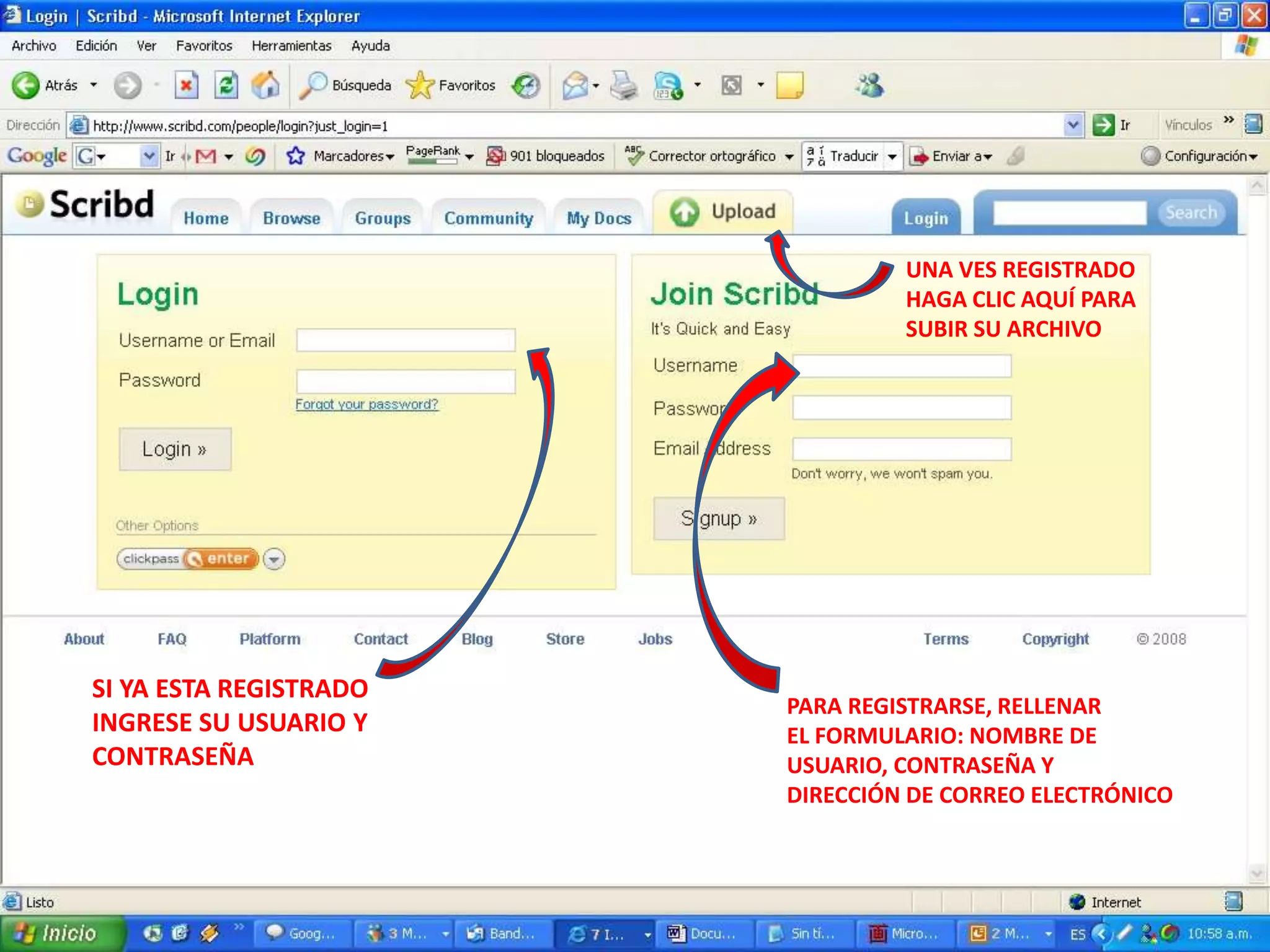The image size is (1270, 952).
Task: Open Corrector ortográfico dropdown arrow
Action: 789,157
